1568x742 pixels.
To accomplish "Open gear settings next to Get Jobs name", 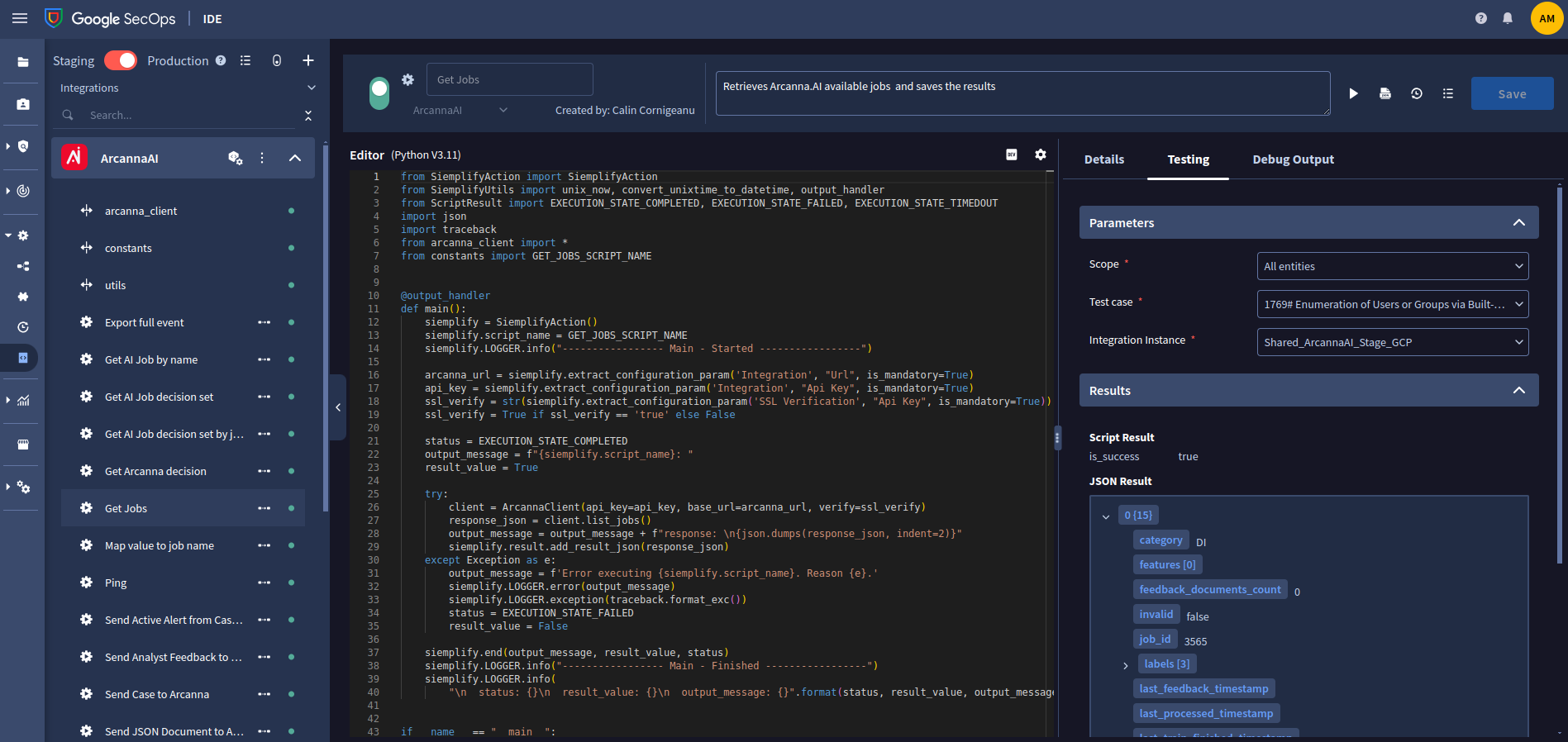I will point(407,79).
